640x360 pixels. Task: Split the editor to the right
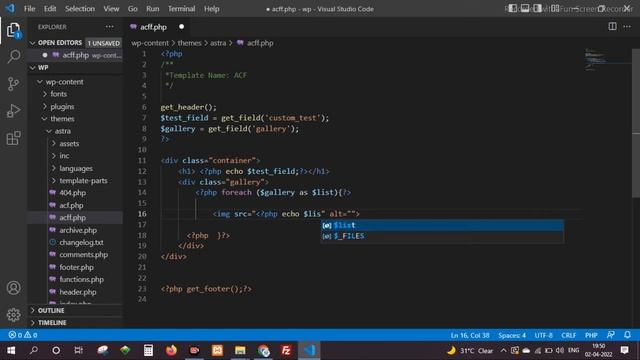click(x=612, y=27)
